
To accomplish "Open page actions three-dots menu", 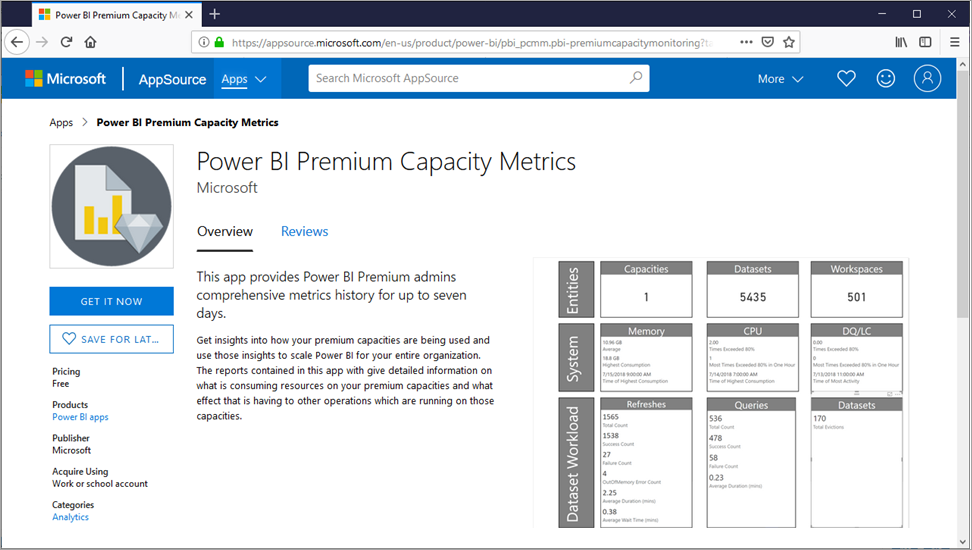I will [746, 42].
